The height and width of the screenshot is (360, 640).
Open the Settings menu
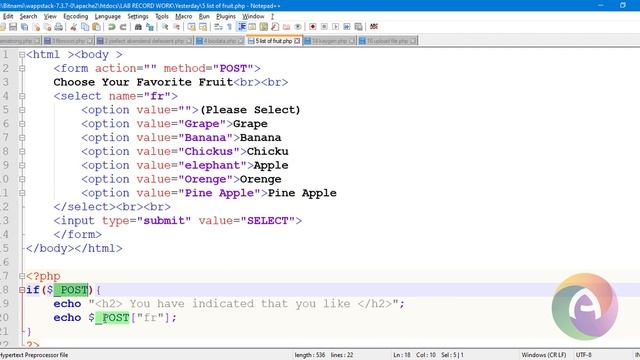(138, 16)
